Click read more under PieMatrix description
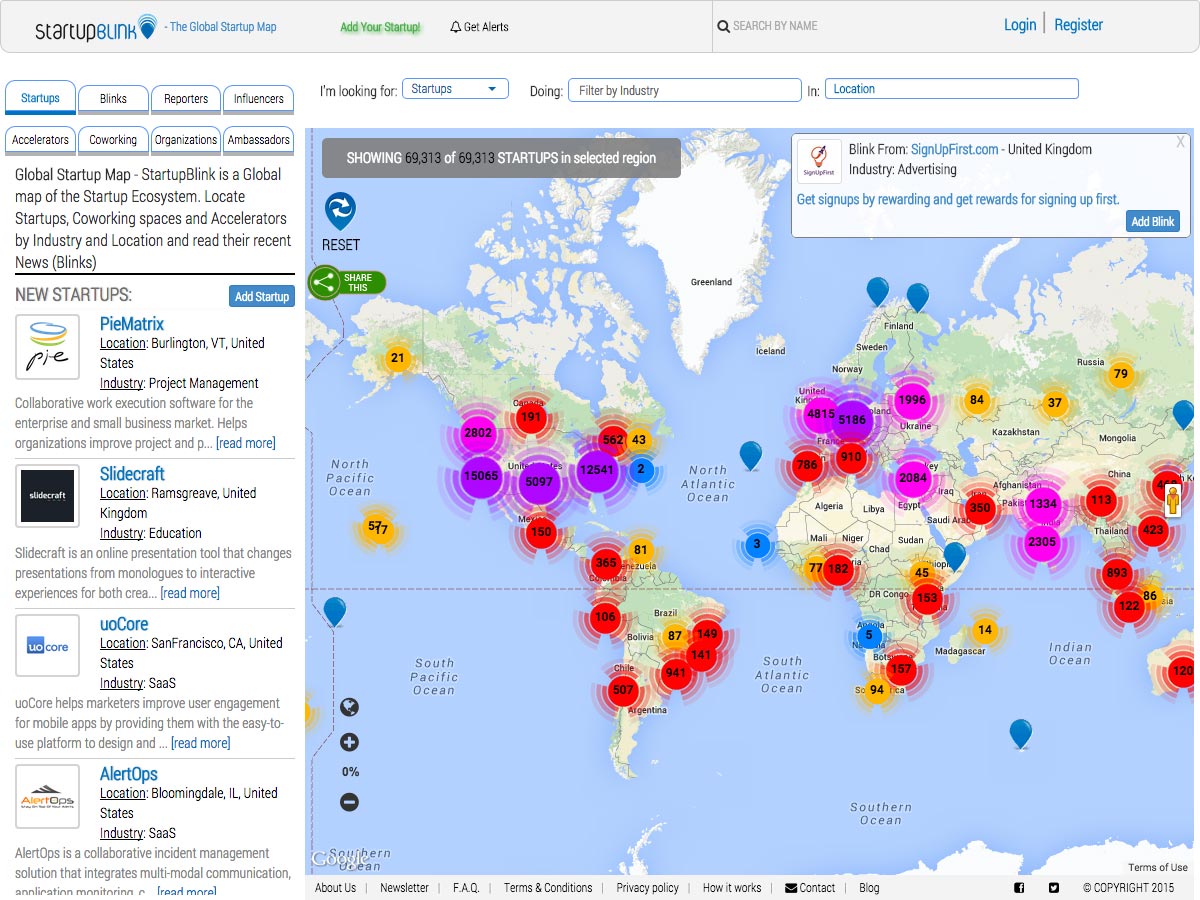This screenshot has width=1200, height=900. pyautogui.click(x=246, y=443)
